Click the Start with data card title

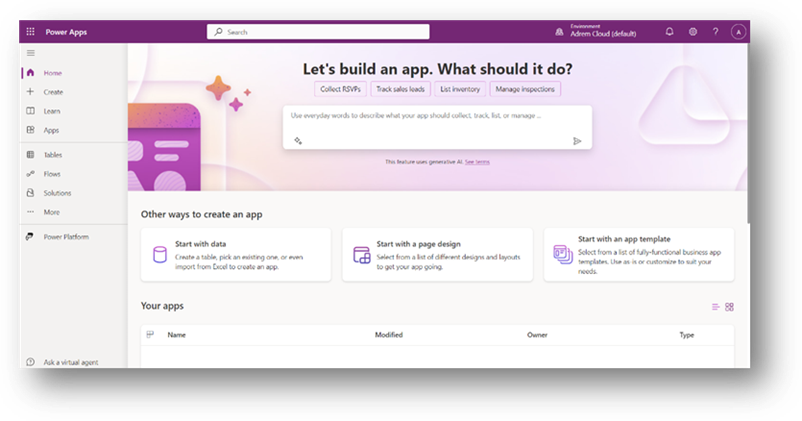(x=200, y=244)
